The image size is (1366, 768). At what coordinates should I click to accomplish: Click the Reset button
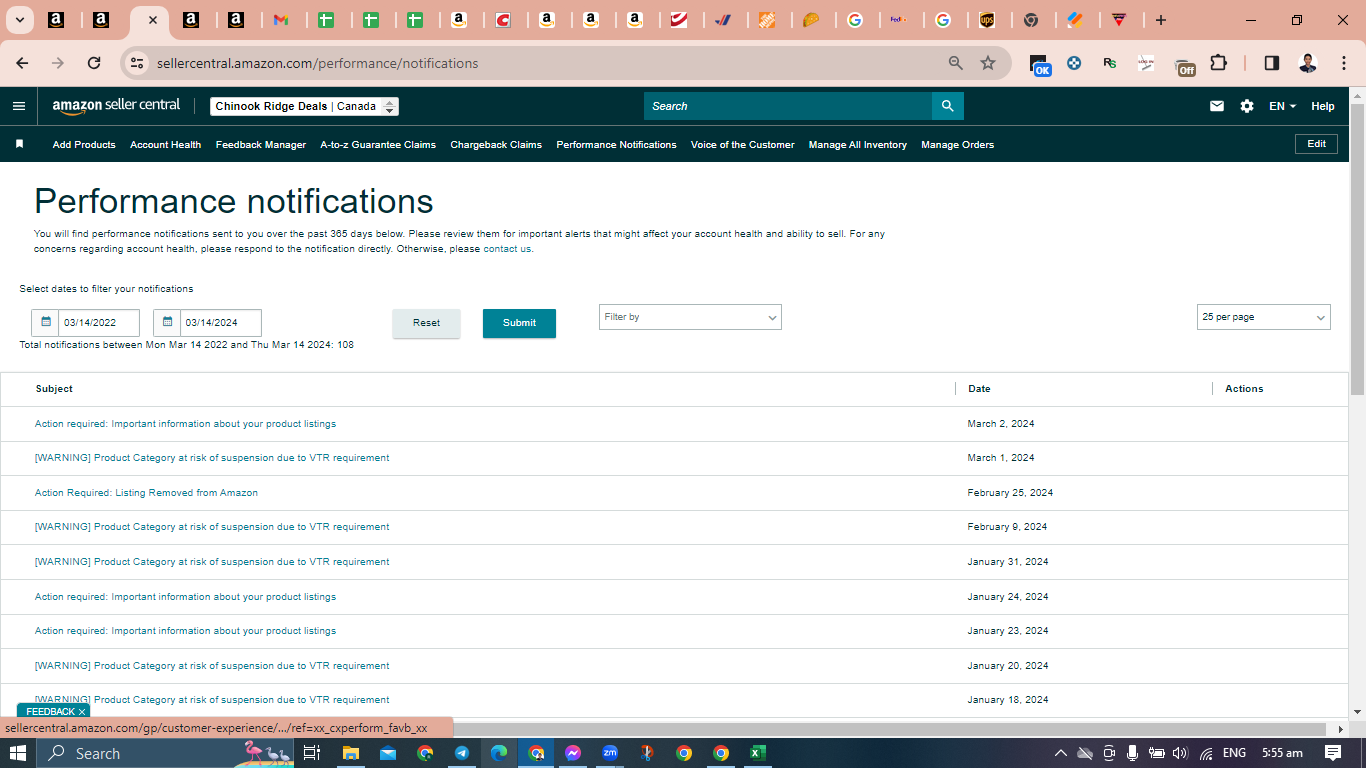(x=426, y=323)
